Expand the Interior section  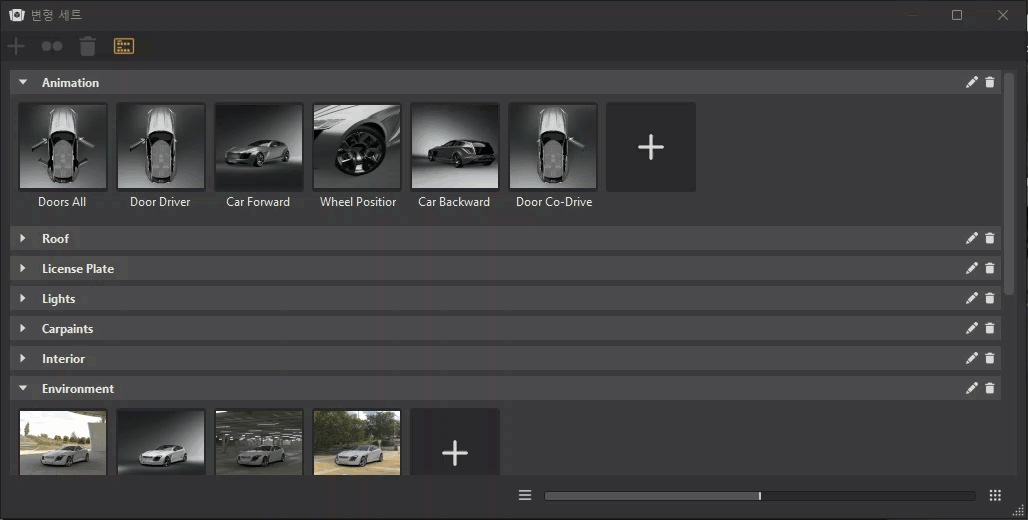point(23,359)
